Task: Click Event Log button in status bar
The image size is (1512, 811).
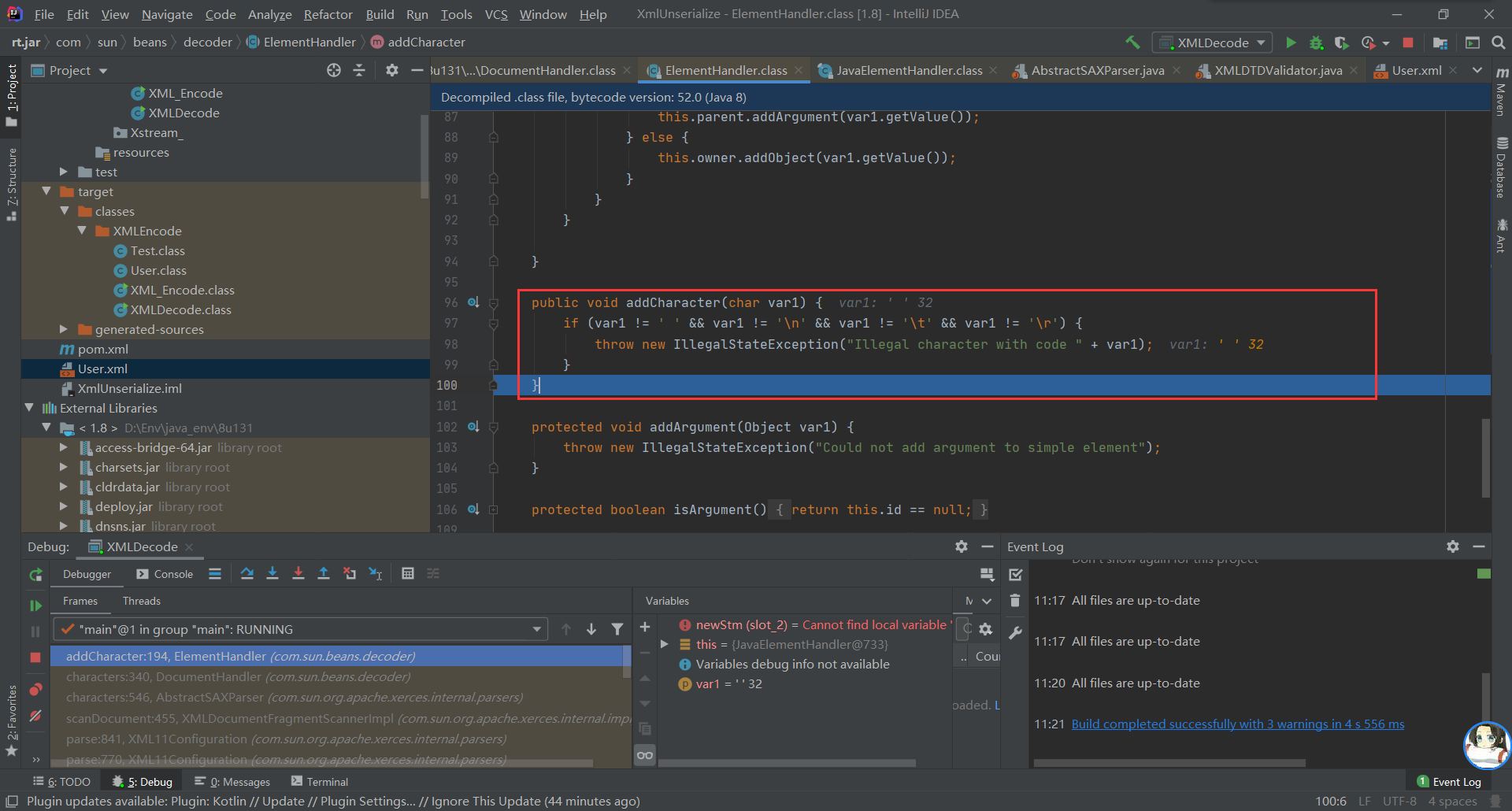Action: [x=1449, y=782]
